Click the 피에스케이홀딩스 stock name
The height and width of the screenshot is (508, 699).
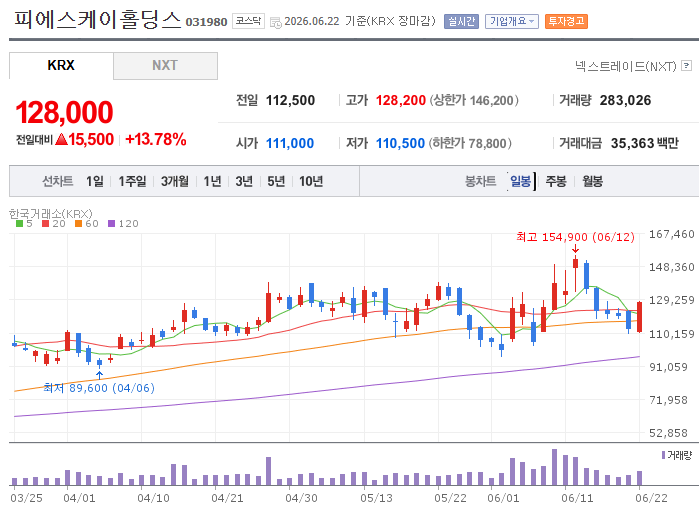(97, 20)
